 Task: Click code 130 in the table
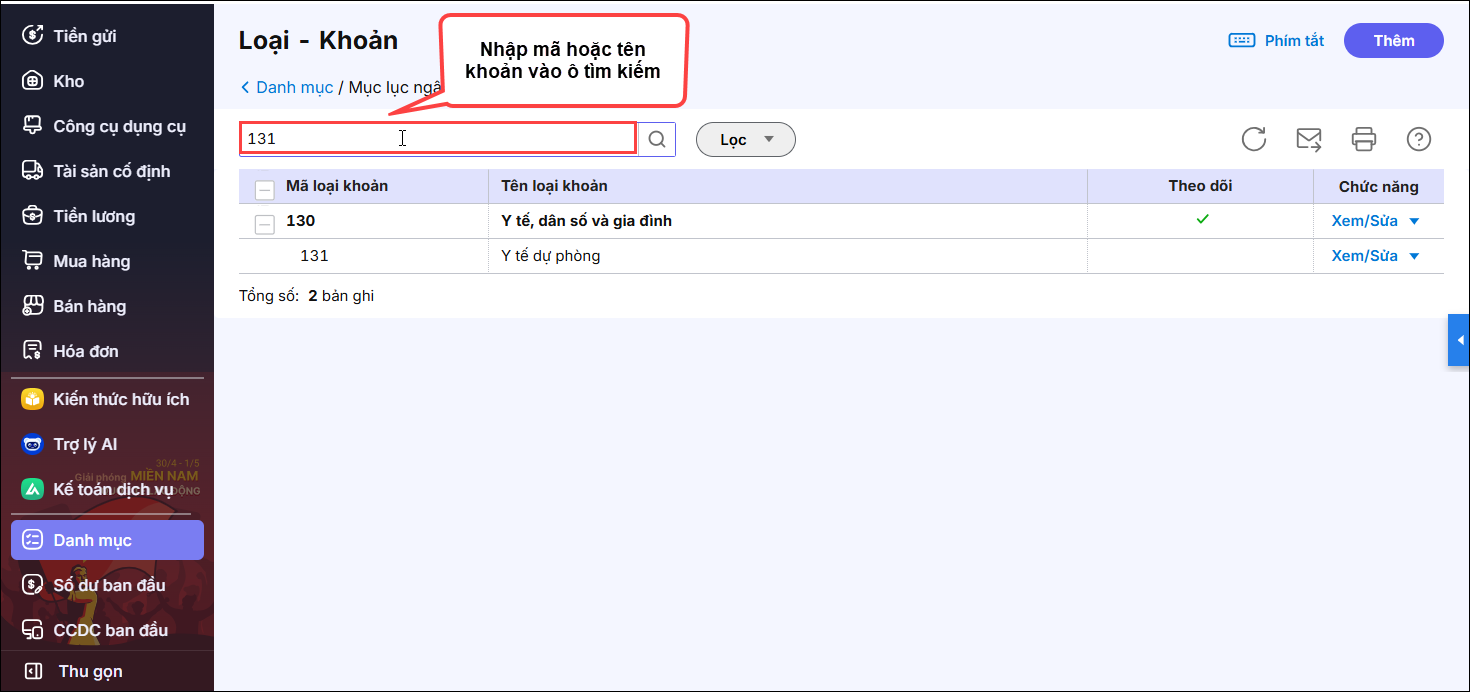coord(300,221)
